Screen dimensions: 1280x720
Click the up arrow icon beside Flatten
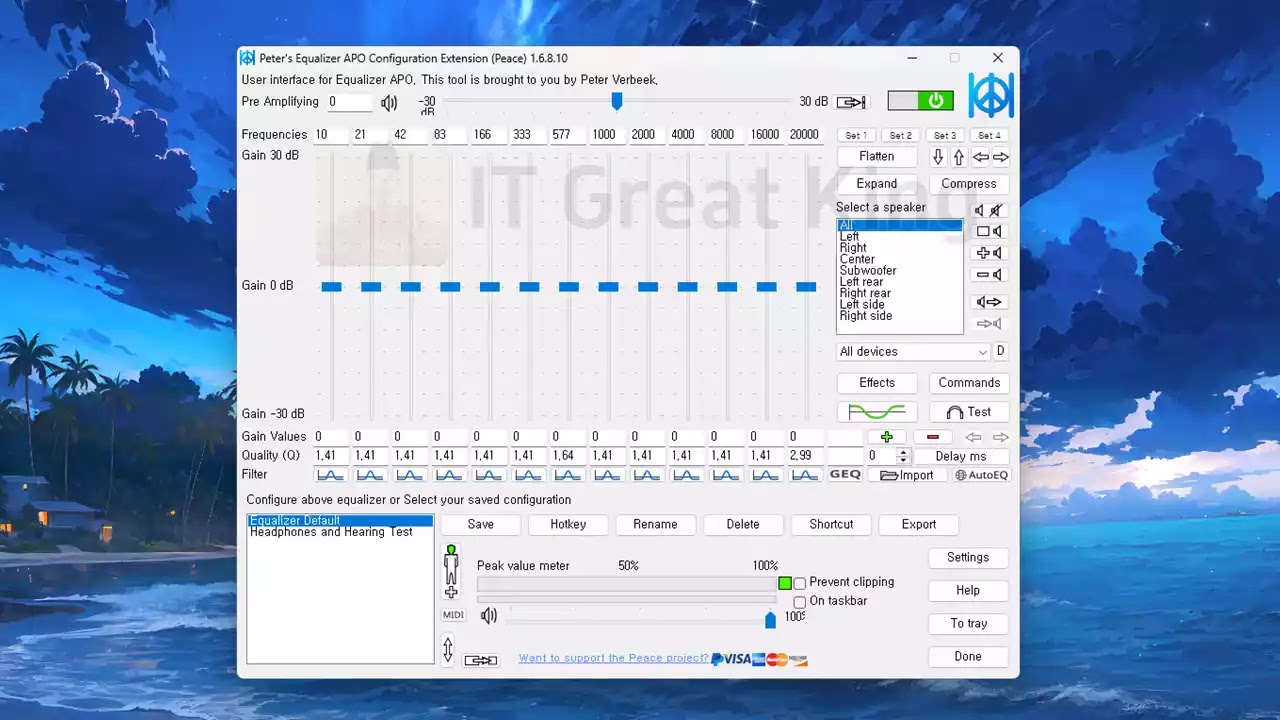pyautogui.click(x=958, y=157)
